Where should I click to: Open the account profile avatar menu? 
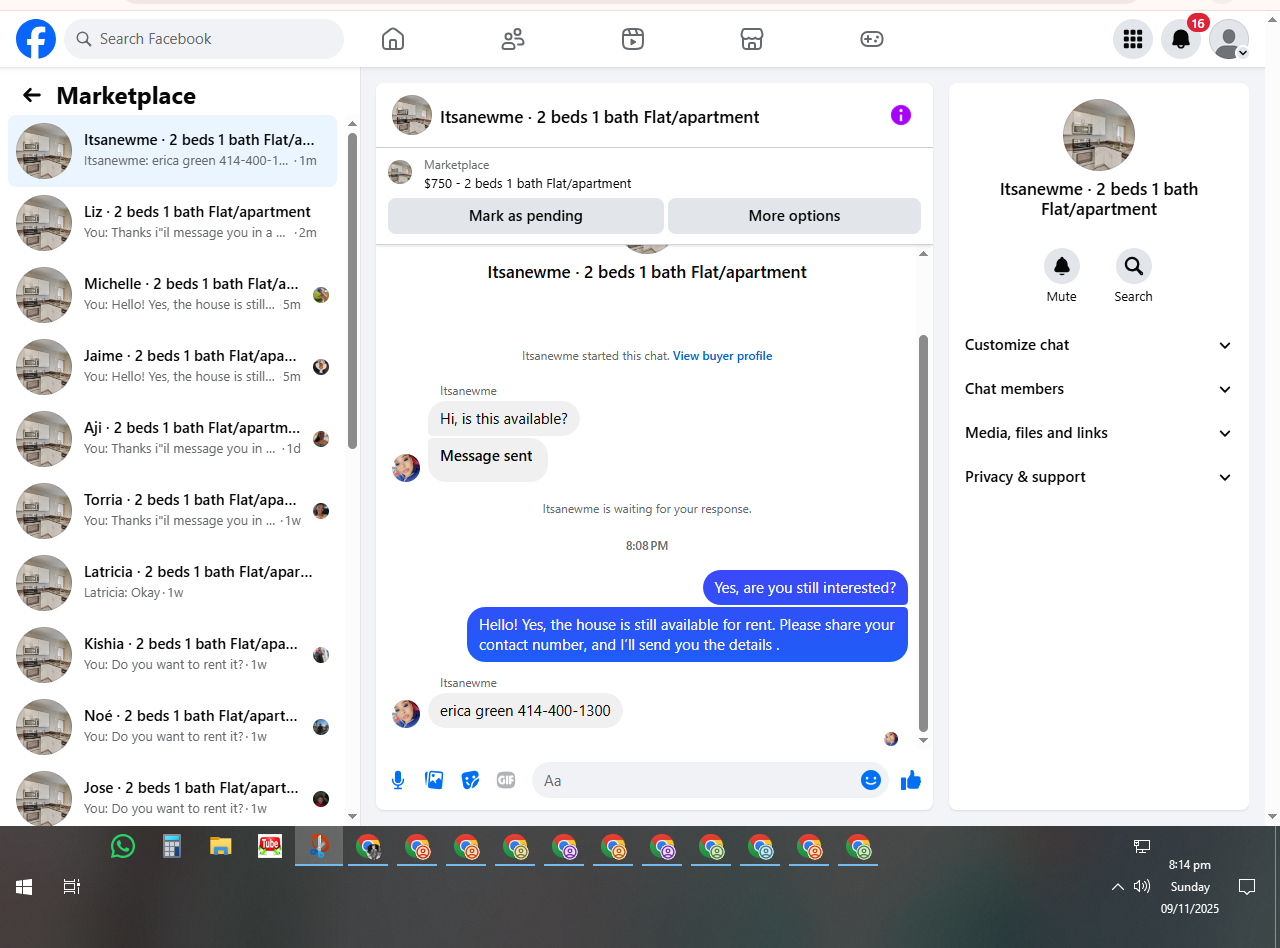tap(1229, 39)
